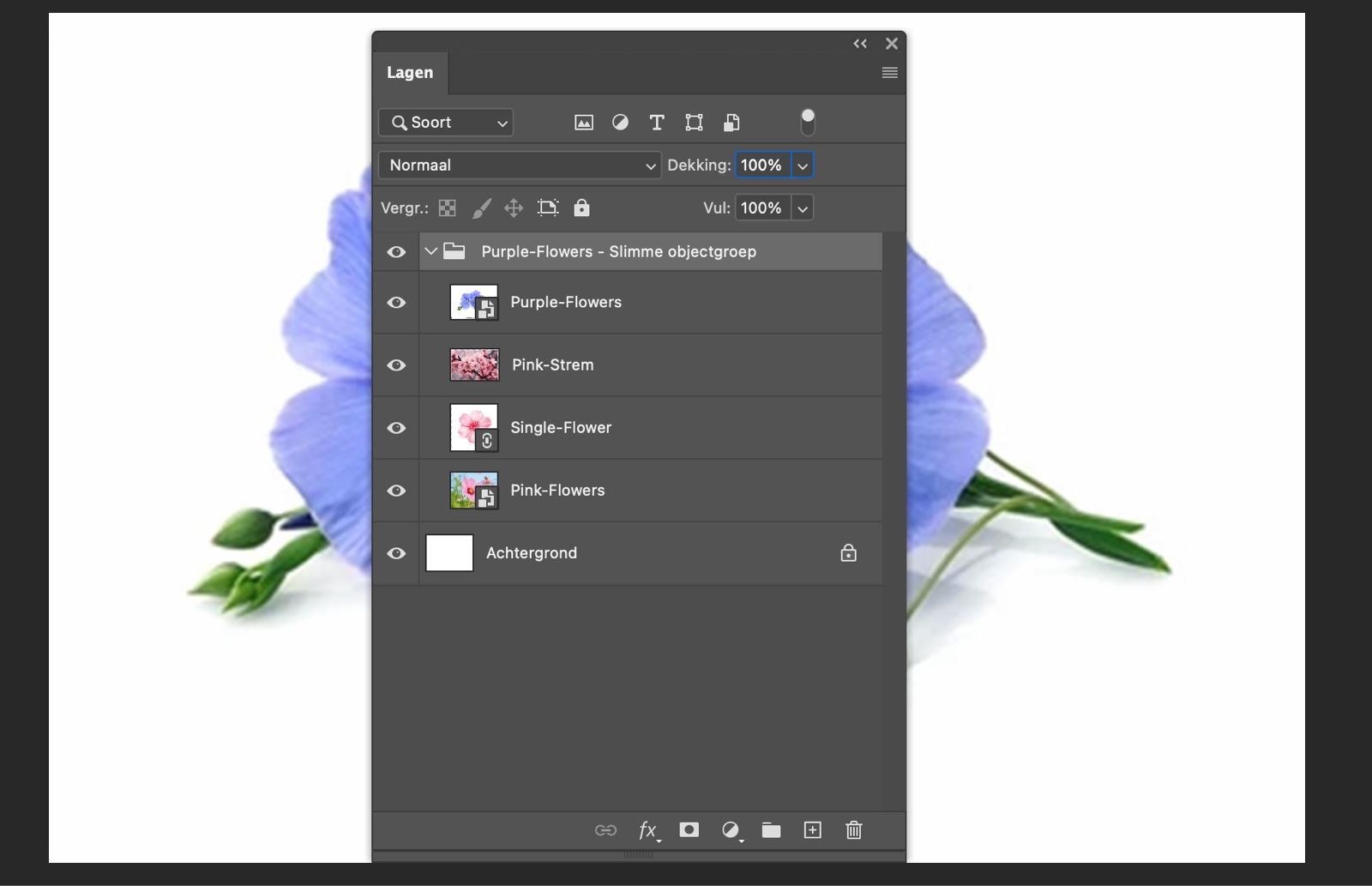The width and height of the screenshot is (1372, 886).
Task: Hide the Purple-Flowers layer
Action: (396, 303)
